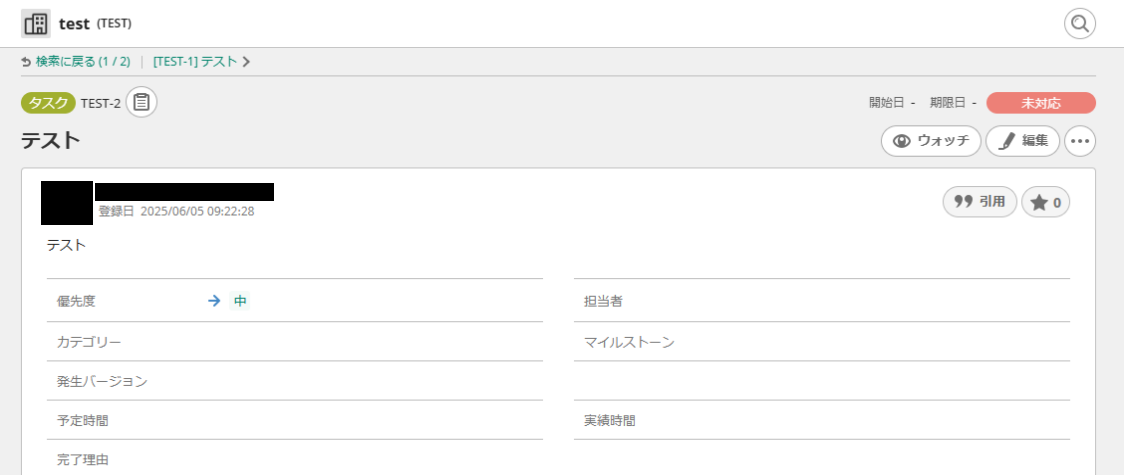This screenshot has width=1125, height=476.
Task: Click the priority arrow icon
Action: coord(213,301)
